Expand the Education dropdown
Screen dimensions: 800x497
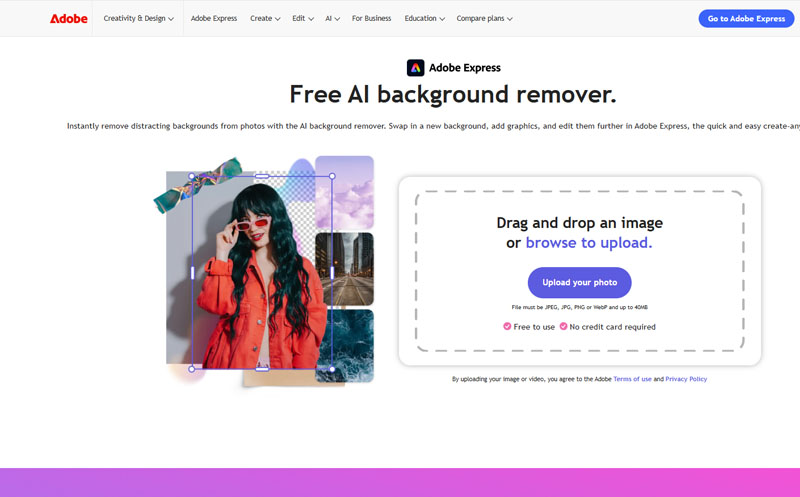tap(424, 18)
